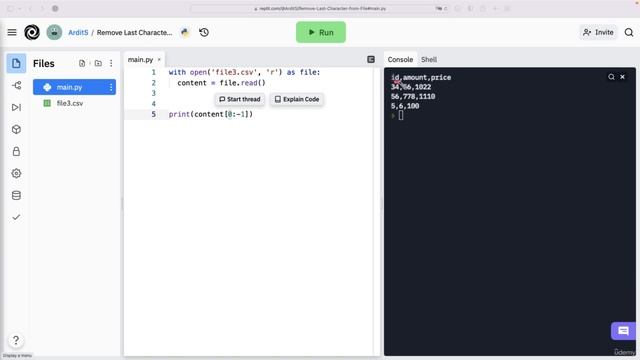Click the browser address bar

pyautogui.click(x=320, y=9)
